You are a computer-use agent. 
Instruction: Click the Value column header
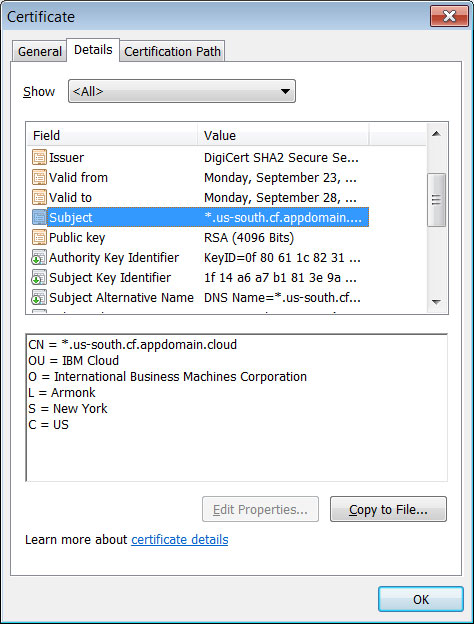[283, 135]
